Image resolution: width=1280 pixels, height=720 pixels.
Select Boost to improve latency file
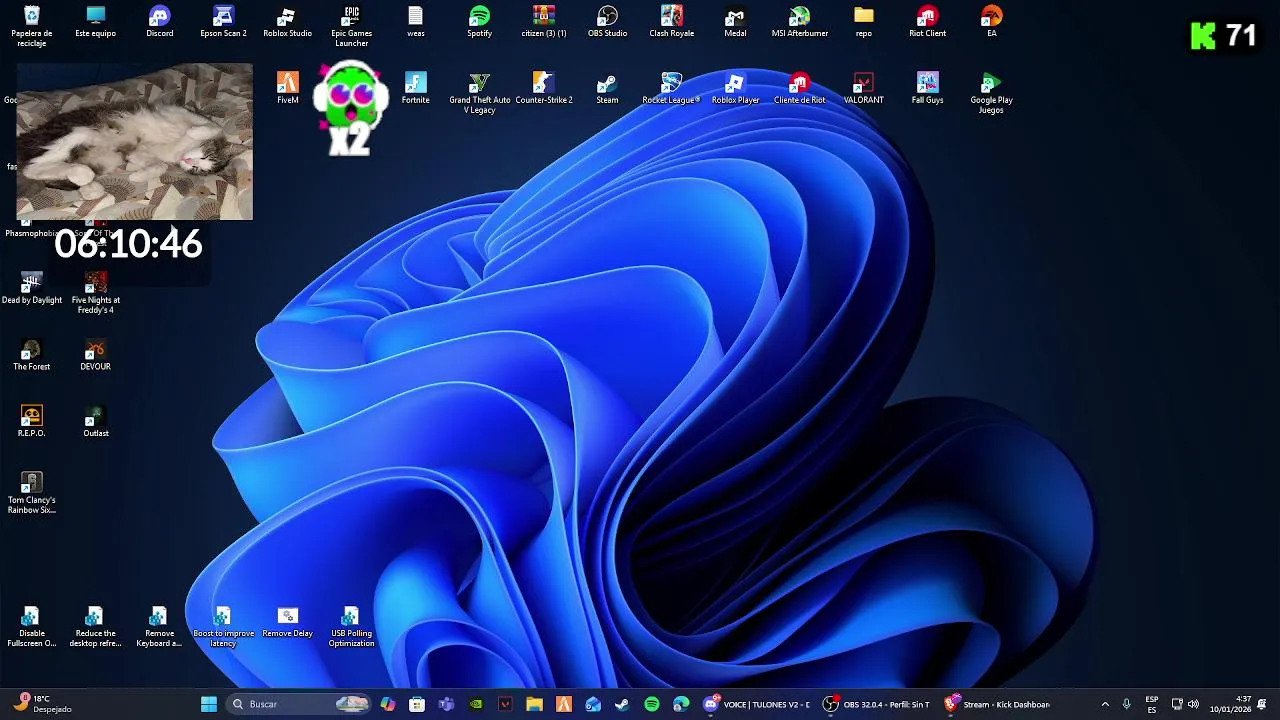click(223, 627)
